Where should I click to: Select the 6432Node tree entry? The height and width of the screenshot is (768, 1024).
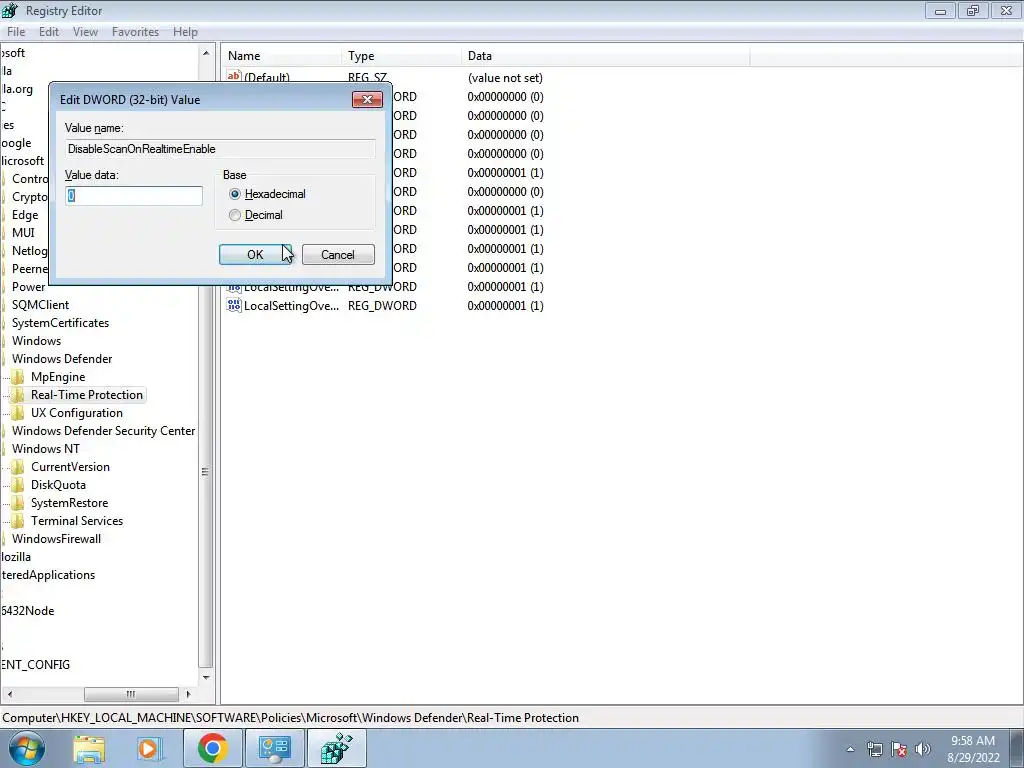(x=27, y=611)
